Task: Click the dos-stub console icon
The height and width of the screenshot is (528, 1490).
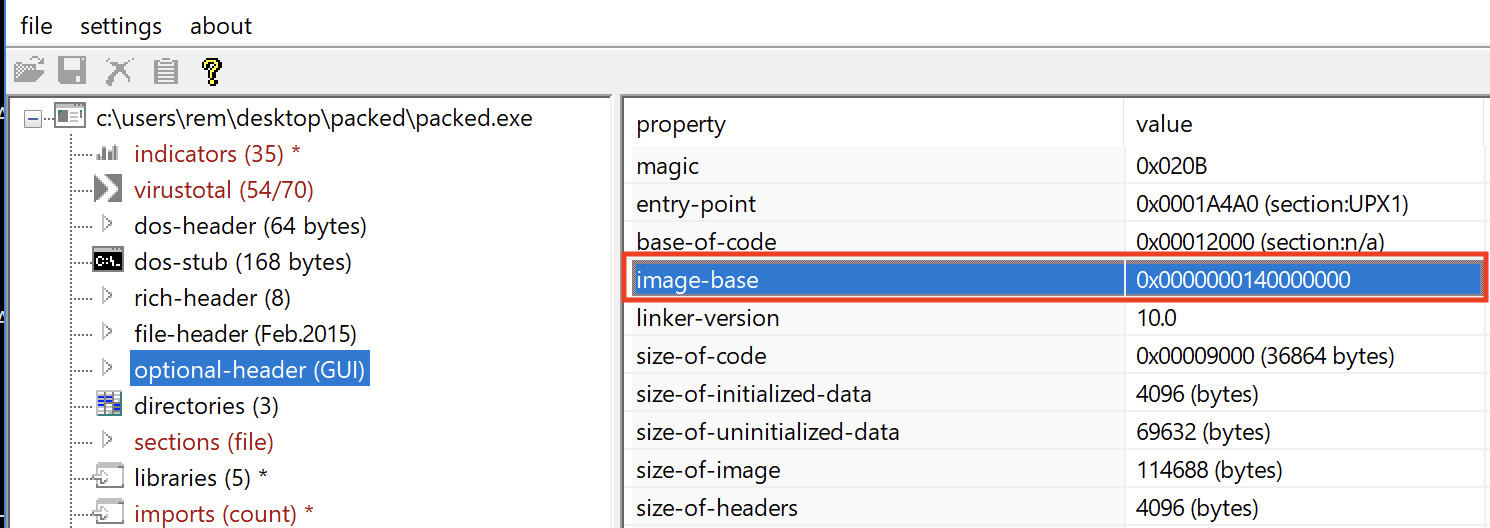Action: click(108, 261)
